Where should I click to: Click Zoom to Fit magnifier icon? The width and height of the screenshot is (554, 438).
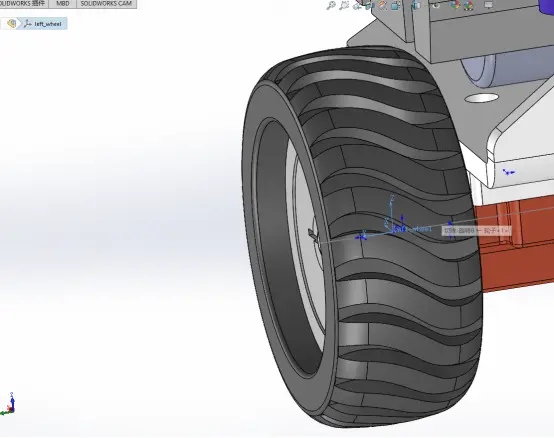[331, 5]
